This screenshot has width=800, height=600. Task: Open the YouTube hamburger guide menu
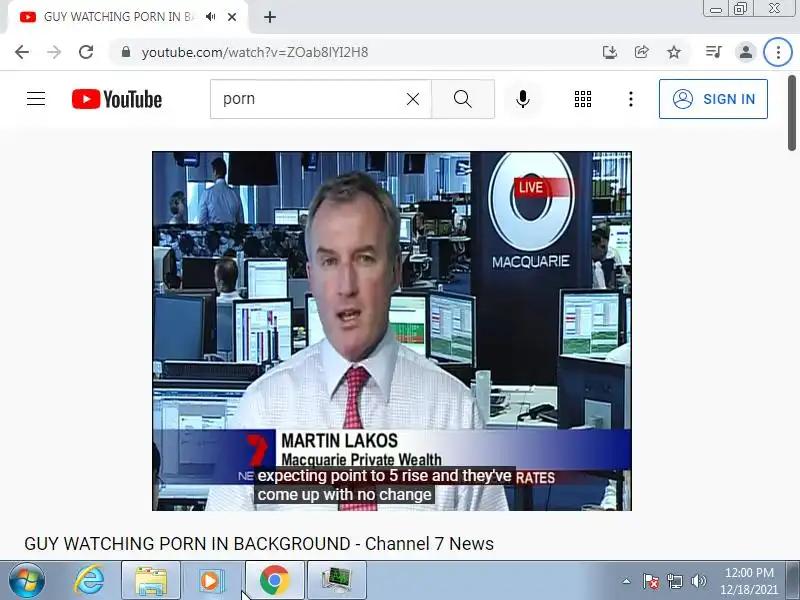[x=36, y=98]
